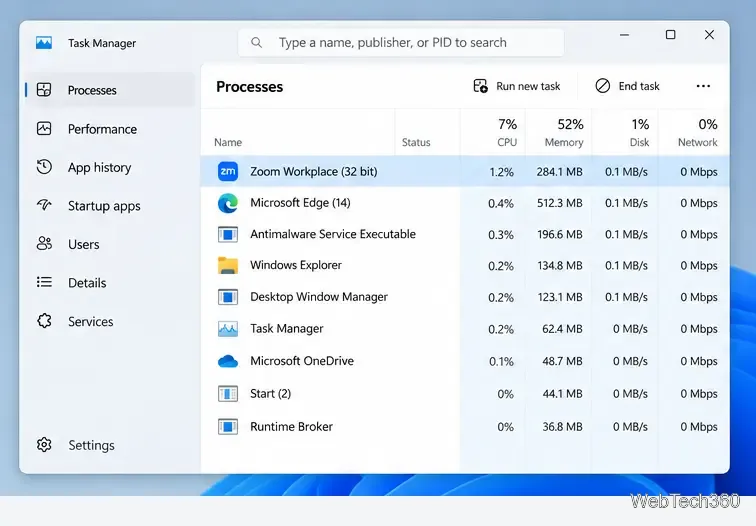
Task: Click the Startup apps gauge icon
Action: coord(44,205)
